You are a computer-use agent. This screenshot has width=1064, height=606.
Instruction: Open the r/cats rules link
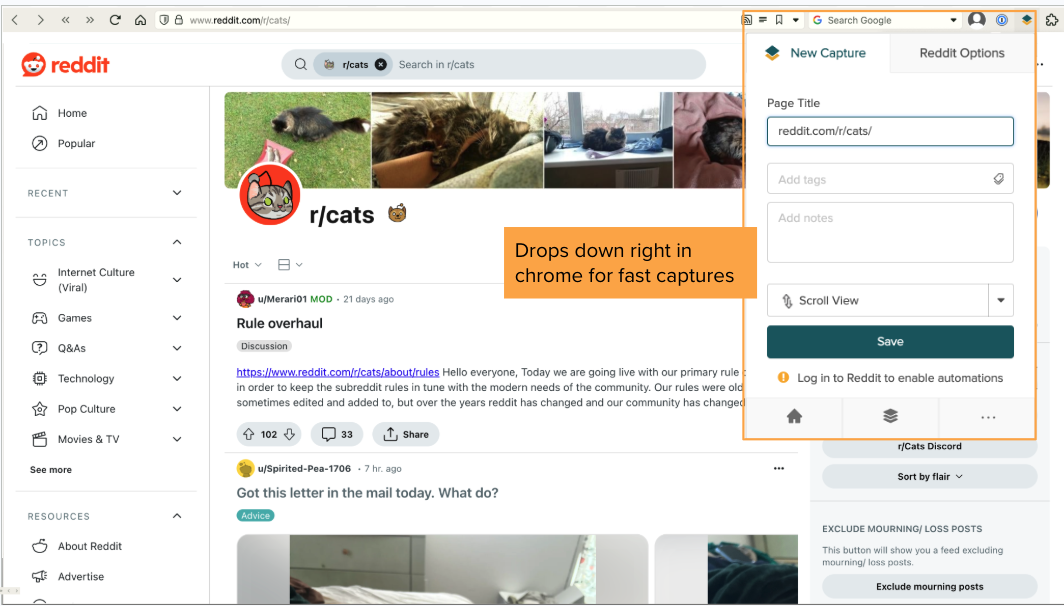[x=337, y=372]
